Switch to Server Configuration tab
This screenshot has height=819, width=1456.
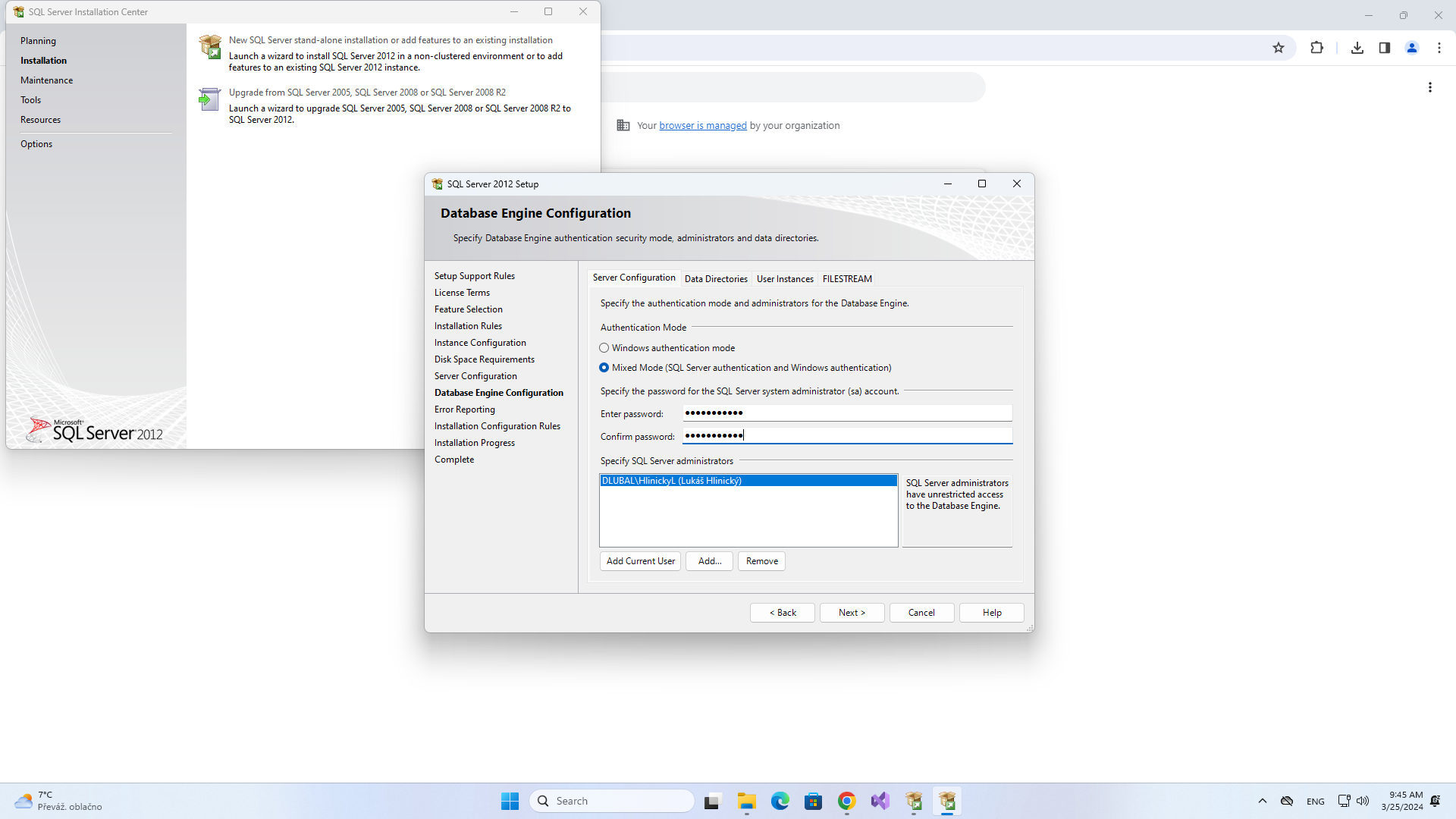pyautogui.click(x=634, y=278)
